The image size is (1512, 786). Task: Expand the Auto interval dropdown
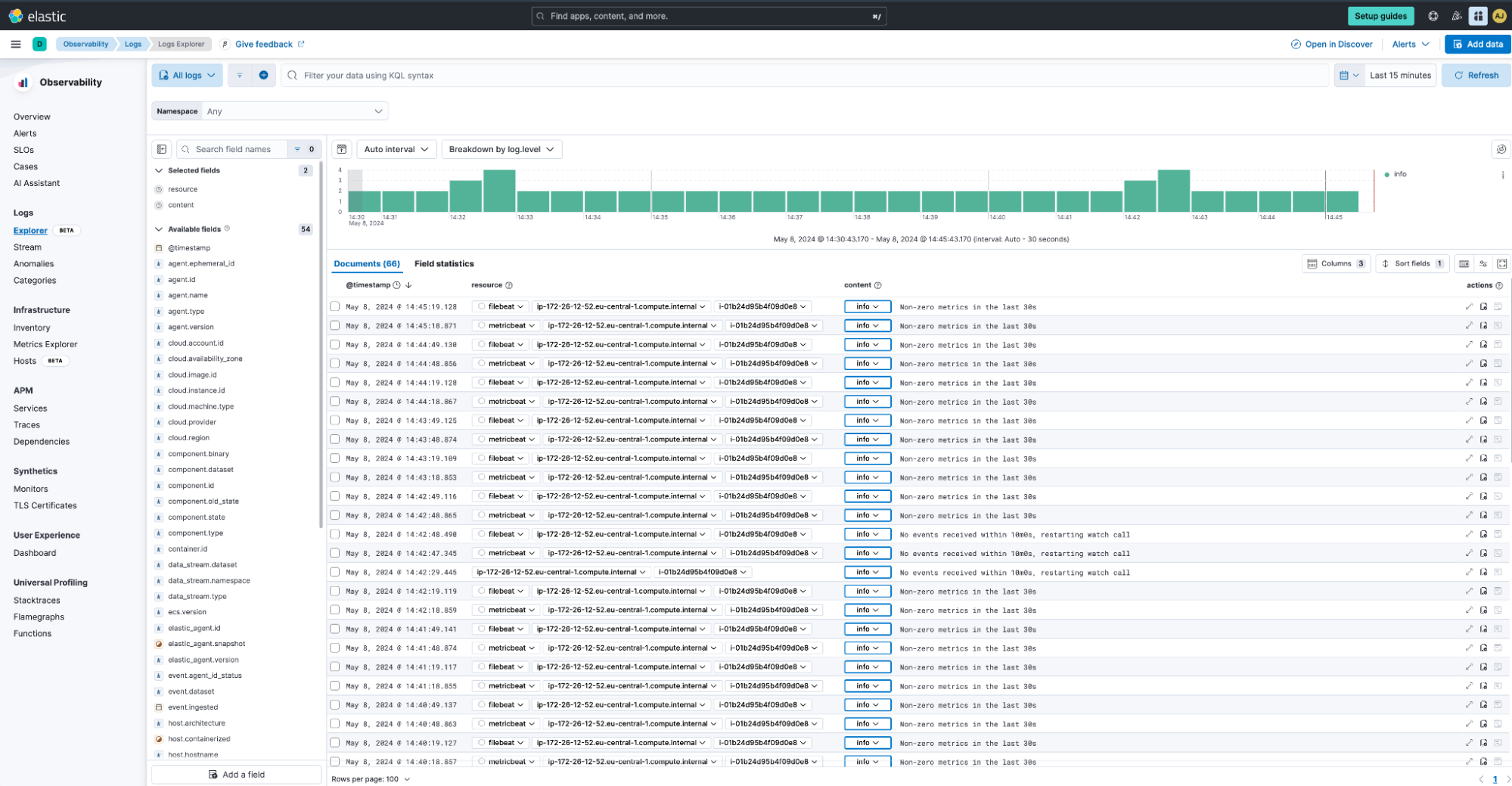tap(396, 149)
